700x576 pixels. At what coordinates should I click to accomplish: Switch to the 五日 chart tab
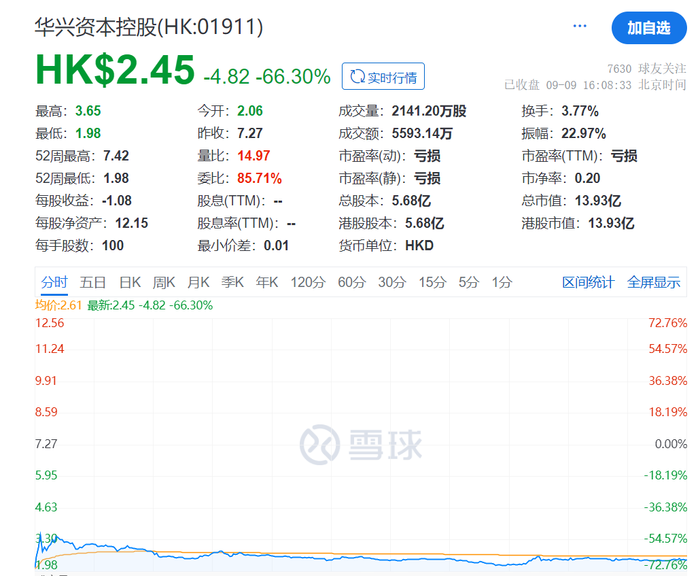(93, 282)
